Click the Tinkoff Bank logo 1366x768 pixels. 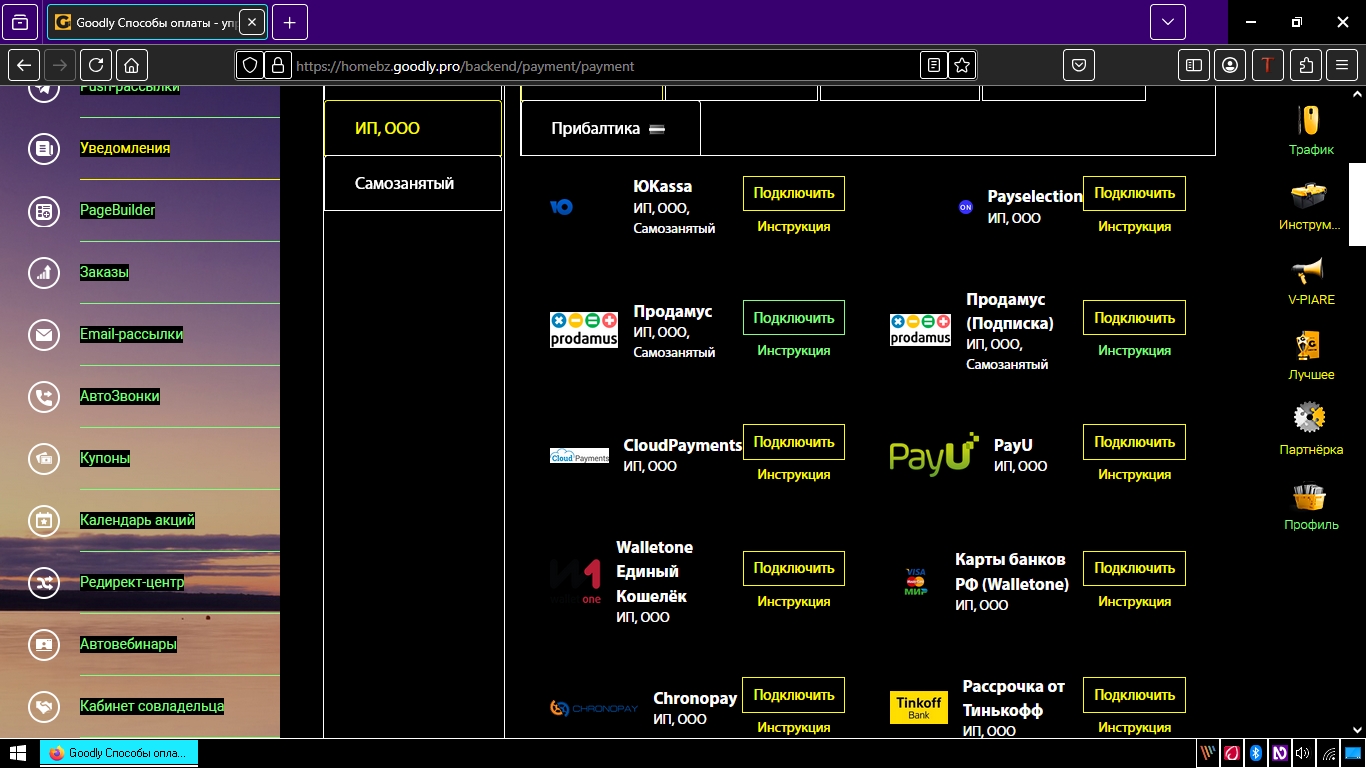918,707
